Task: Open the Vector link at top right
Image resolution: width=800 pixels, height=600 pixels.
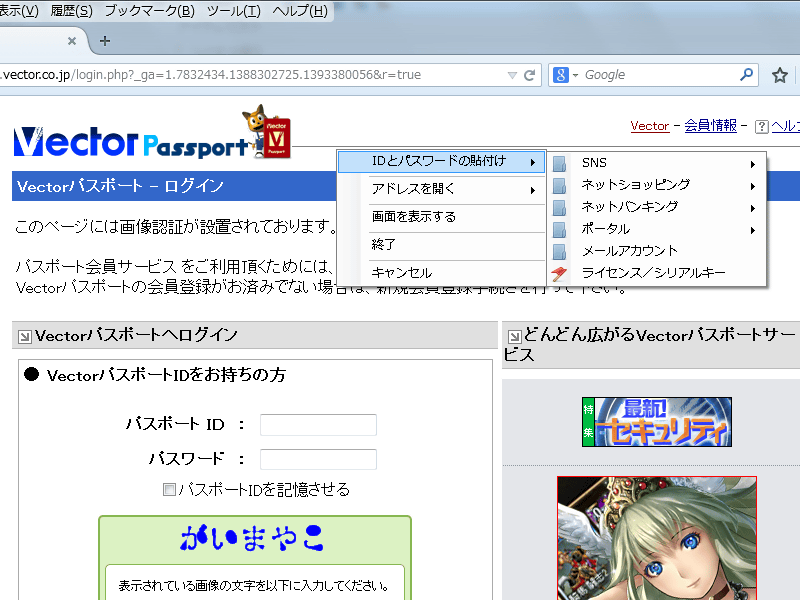Action: (649, 126)
